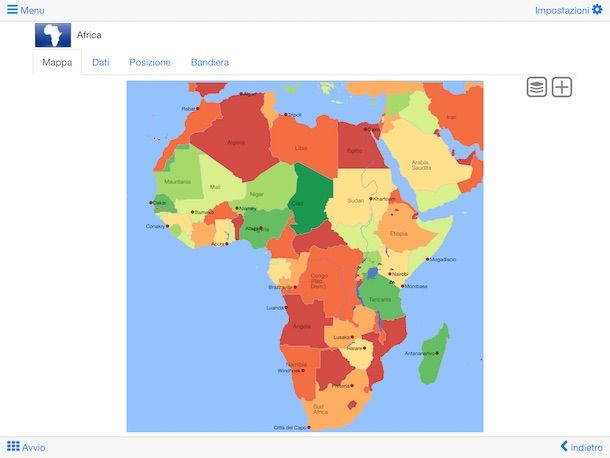The height and width of the screenshot is (458, 610).
Task: Select the Mappa tab
Action: click(x=57, y=62)
